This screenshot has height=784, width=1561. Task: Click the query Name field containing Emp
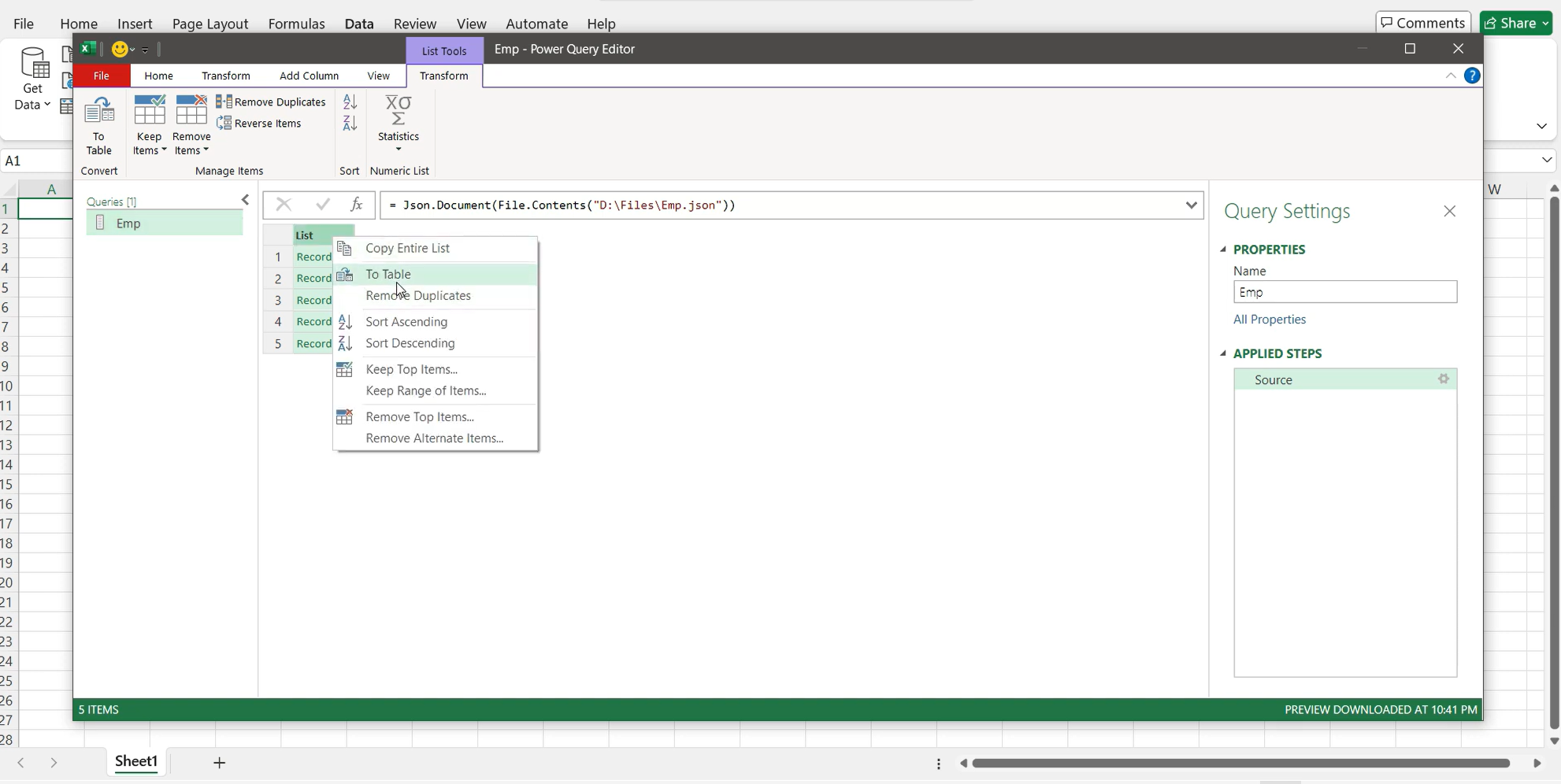point(1345,292)
